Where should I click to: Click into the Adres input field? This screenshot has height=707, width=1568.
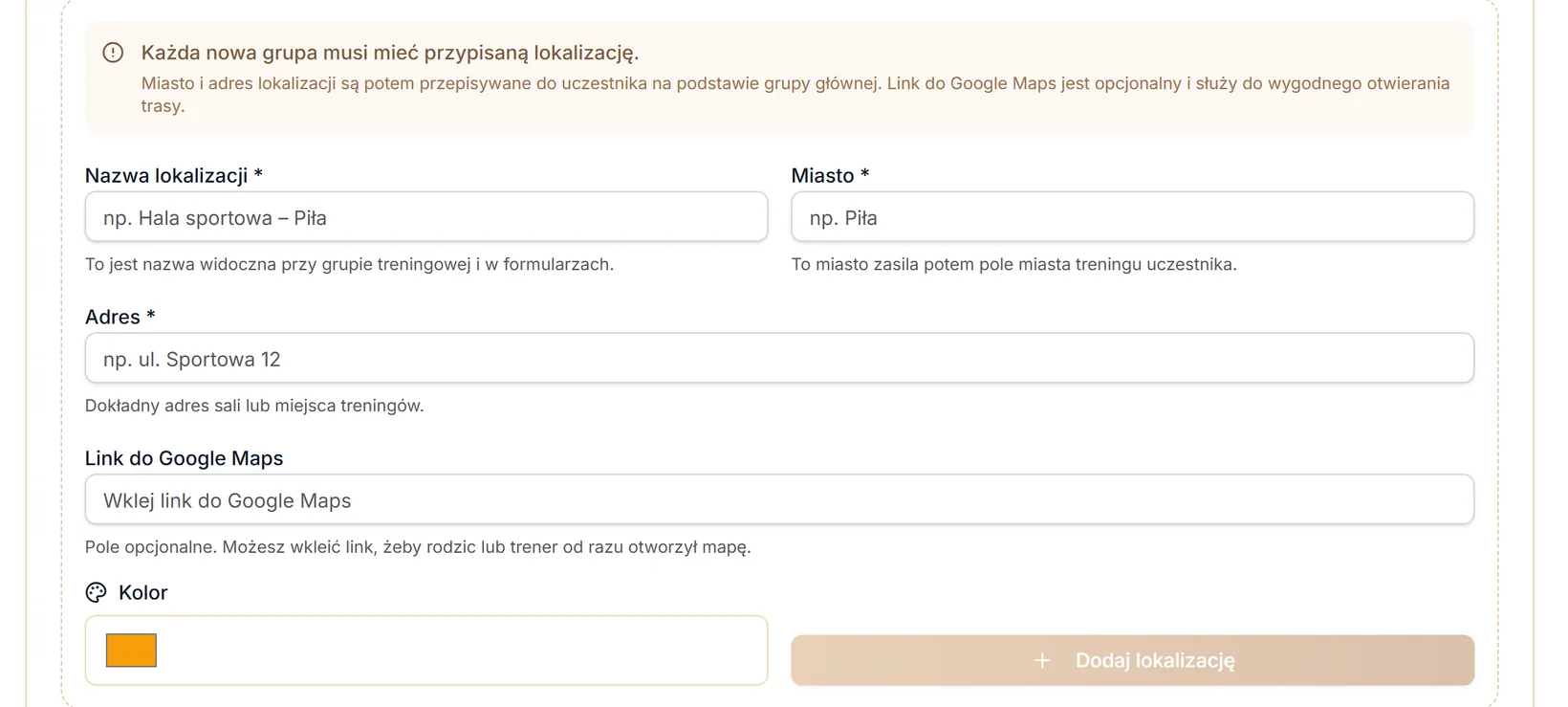click(779, 359)
